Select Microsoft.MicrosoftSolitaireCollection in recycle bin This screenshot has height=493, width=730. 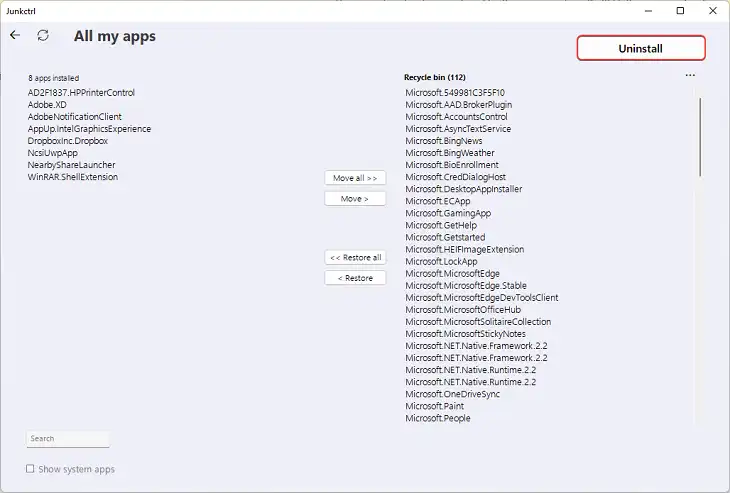point(478,322)
